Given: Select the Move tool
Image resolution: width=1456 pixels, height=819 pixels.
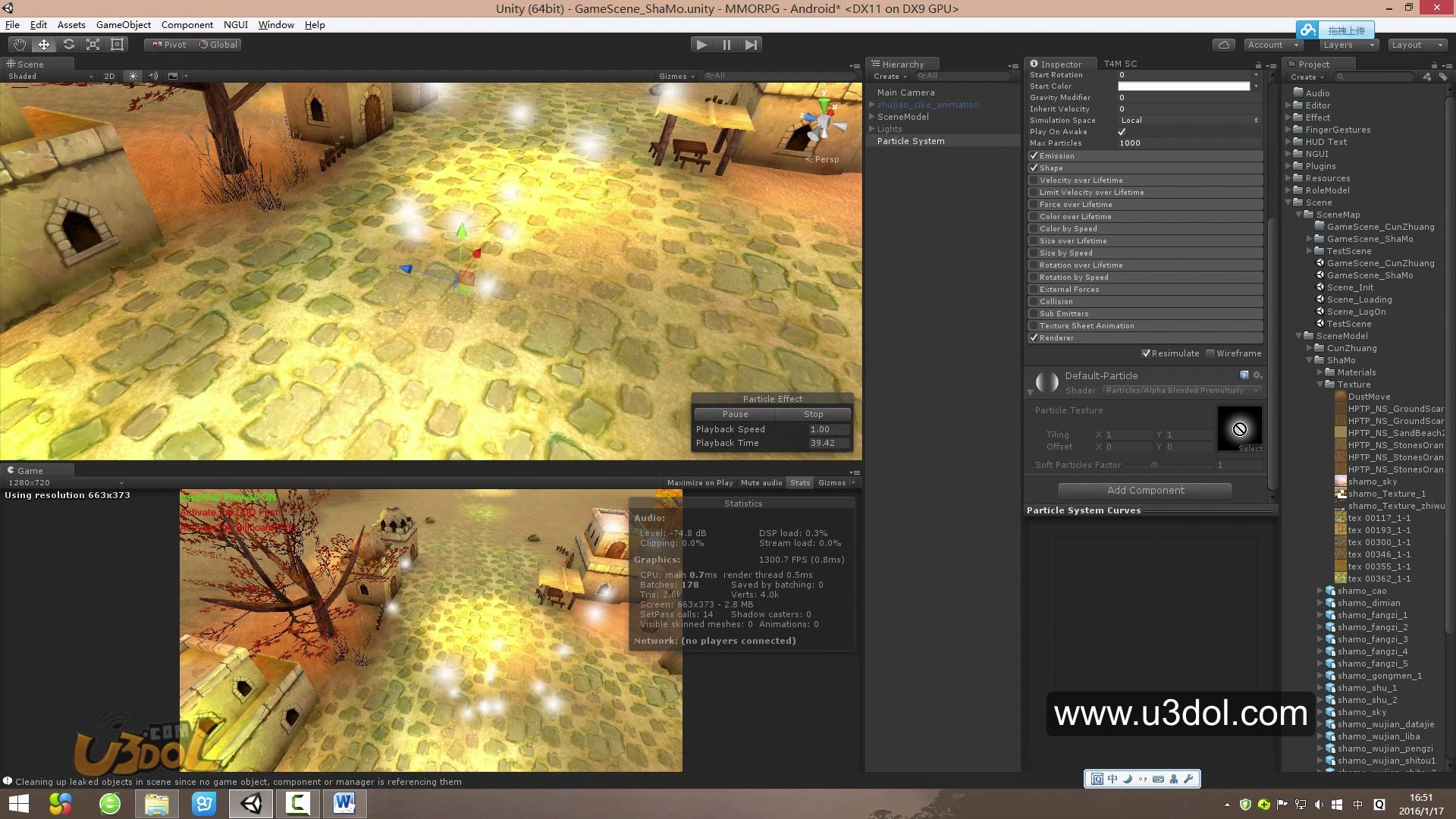Looking at the screenshot, I should coord(44,45).
